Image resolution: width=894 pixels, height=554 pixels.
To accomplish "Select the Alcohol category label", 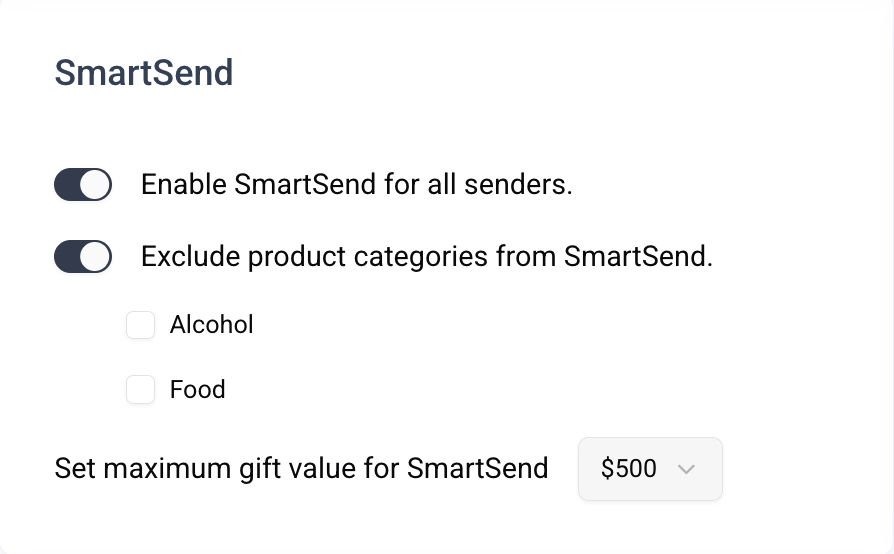I will pos(212,325).
